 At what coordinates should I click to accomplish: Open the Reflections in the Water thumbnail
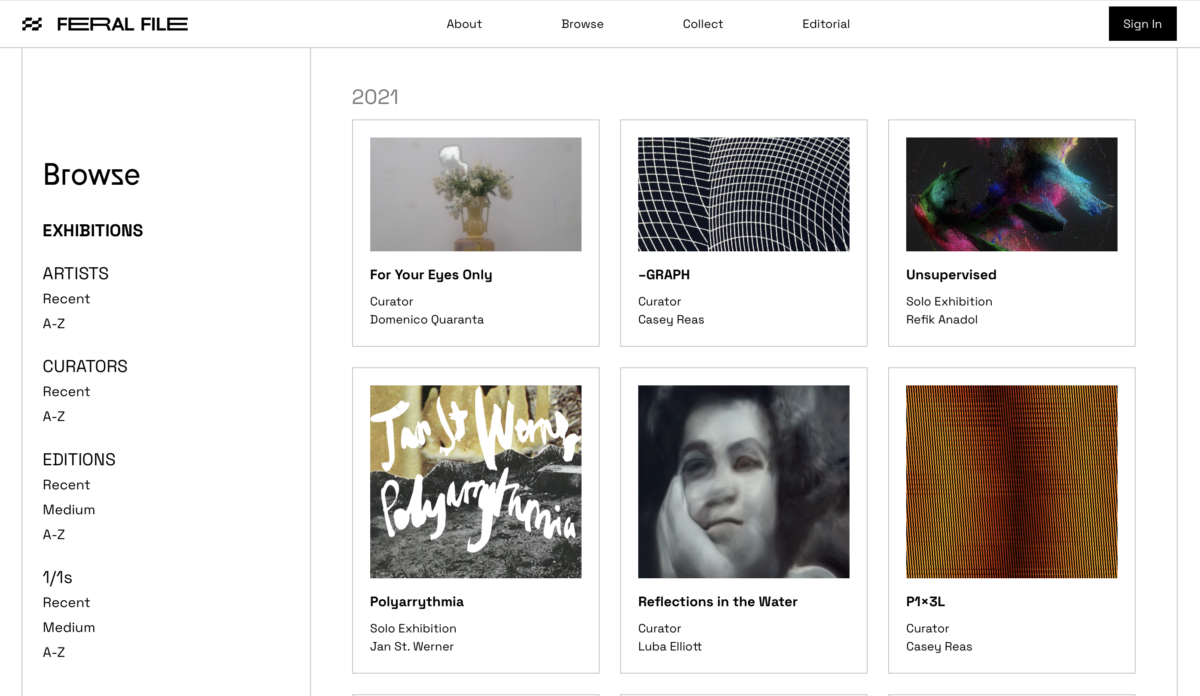[x=744, y=482]
